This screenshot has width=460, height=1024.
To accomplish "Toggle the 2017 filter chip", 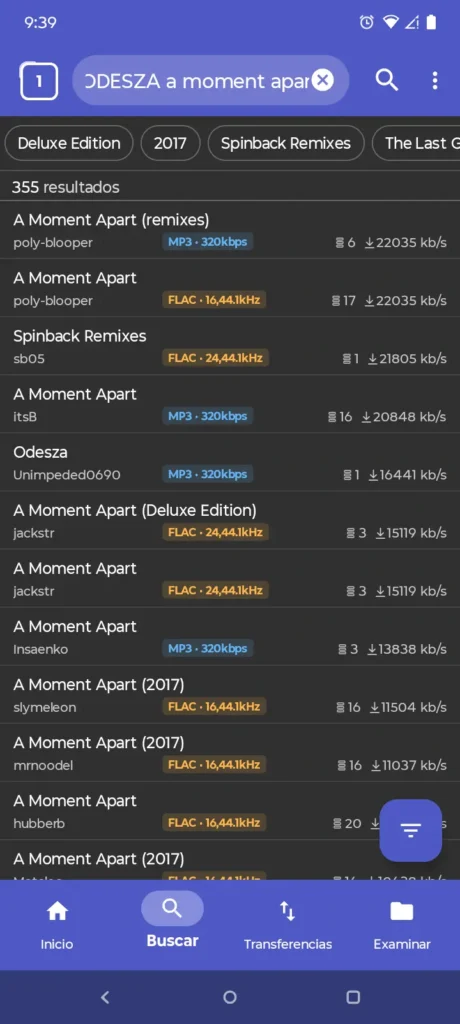I will [170, 143].
